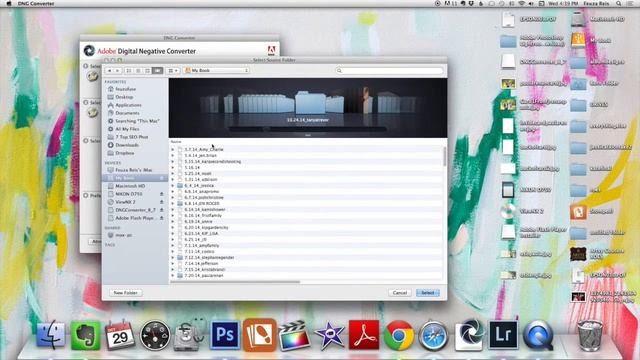
Task: Select the NIKON D750 icon on the desktop
Action: [508, 190]
